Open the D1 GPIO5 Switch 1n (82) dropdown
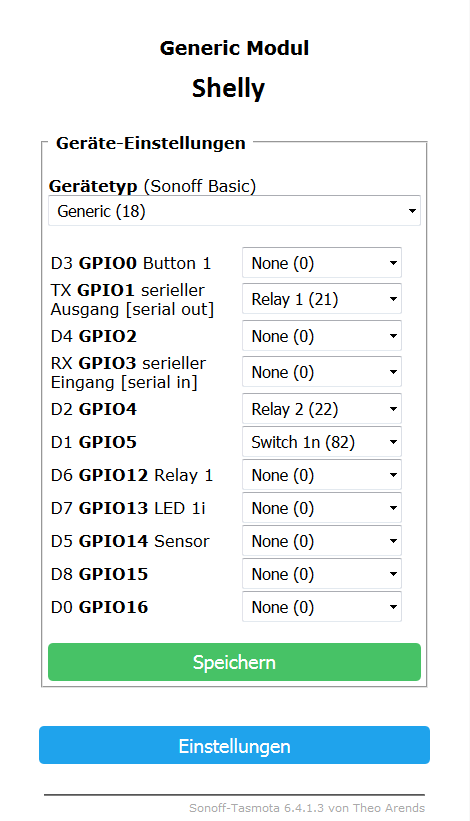This screenshot has height=821, width=470. tap(322, 442)
